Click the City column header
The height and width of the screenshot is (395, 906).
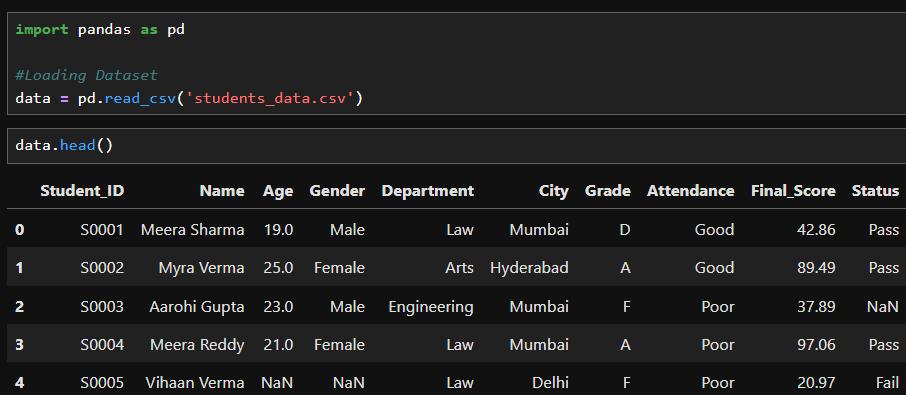[x=554, y=191]
